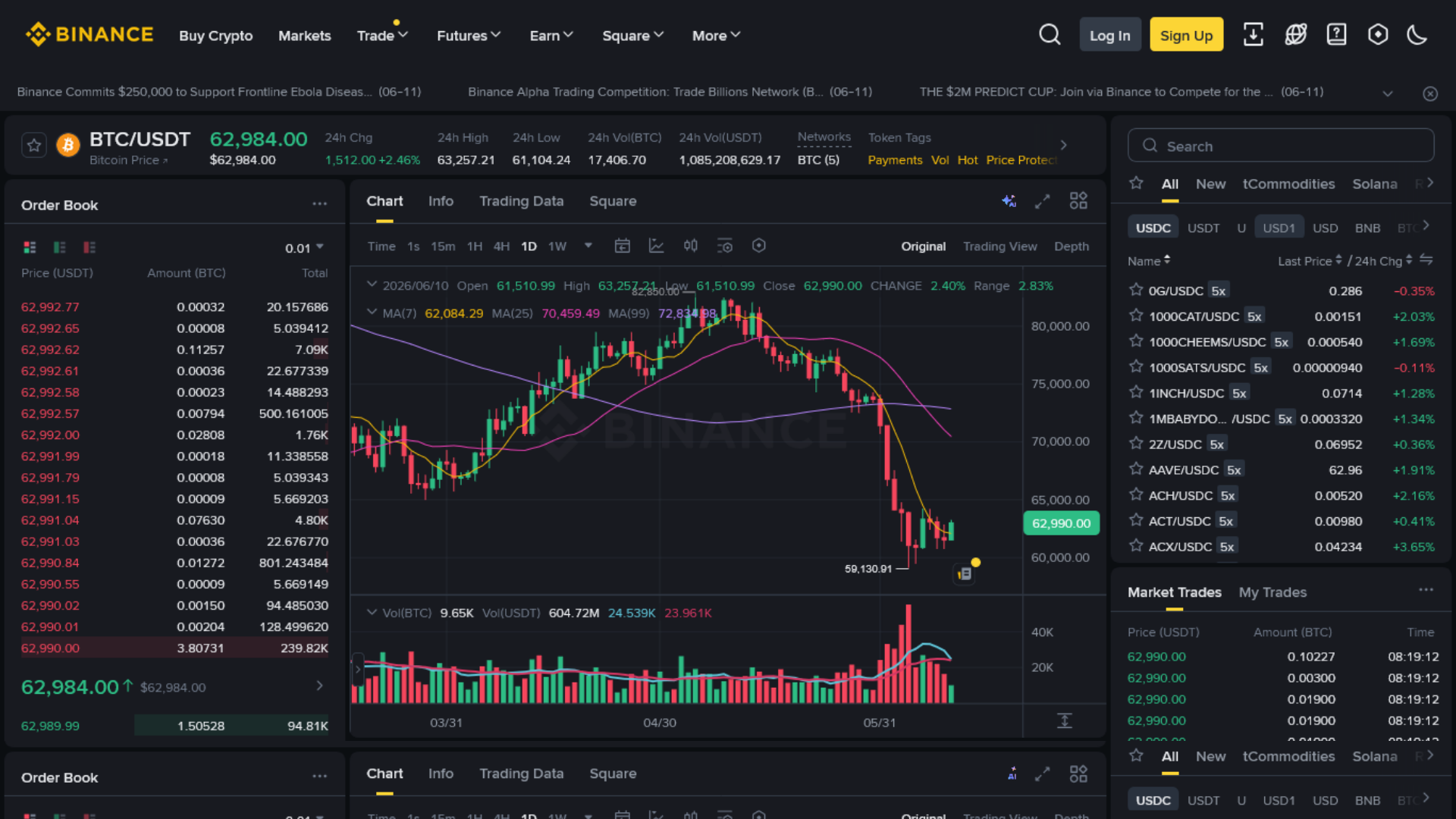This screenshot has height=819, width=1456.
Task: Close the announcement bar
Action: tap(1430, 93)
